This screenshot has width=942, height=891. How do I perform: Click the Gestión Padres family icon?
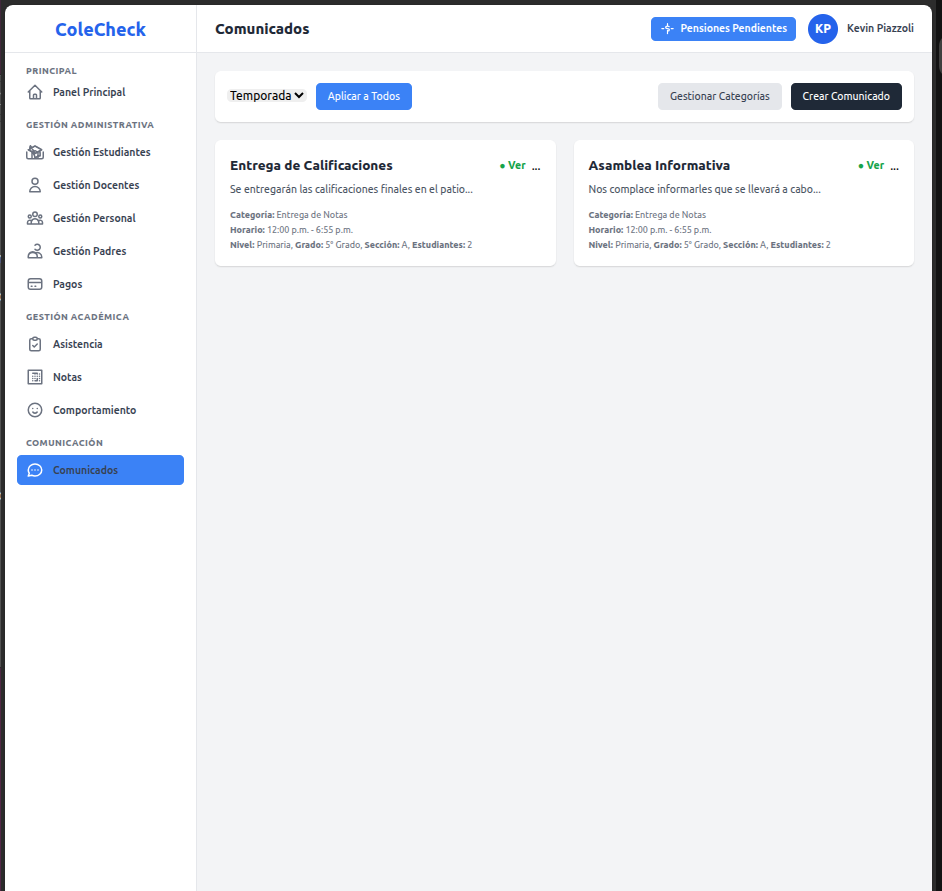point(35,251)
